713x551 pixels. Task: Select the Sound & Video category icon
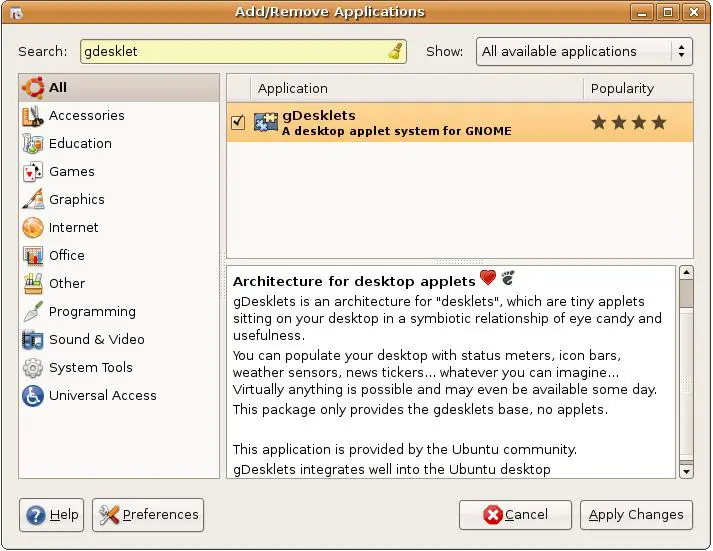coord(33,340)
